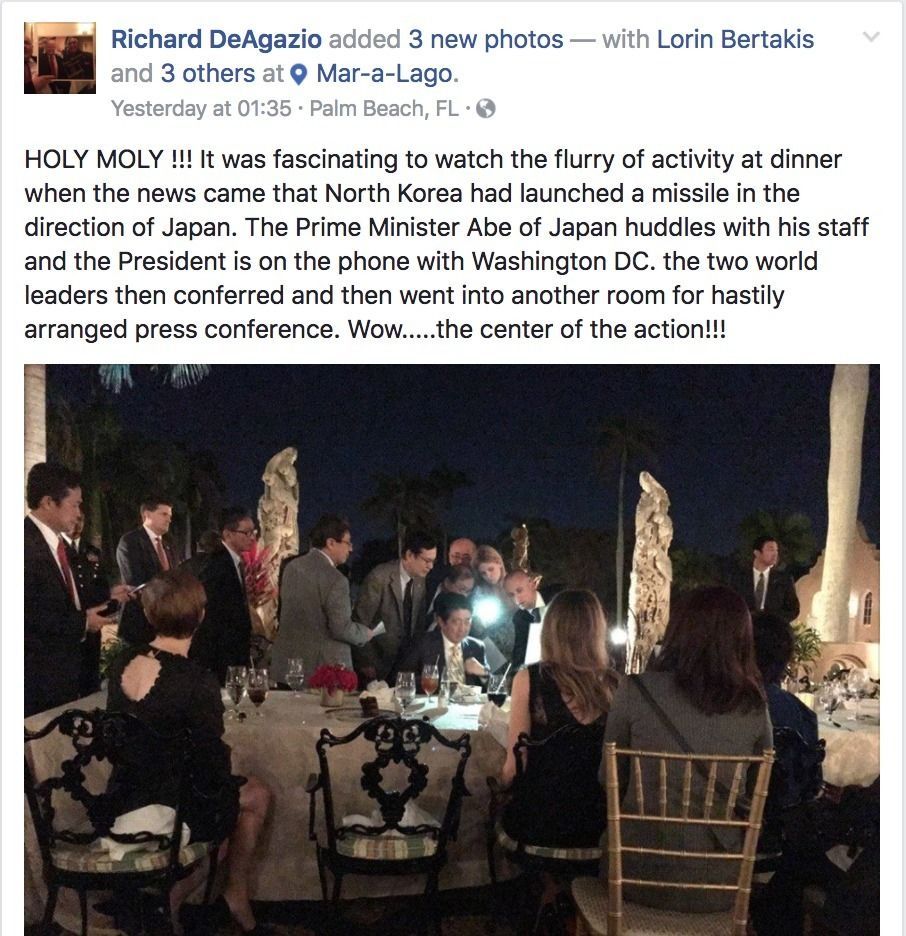906x936 pixels.
Task: Click the location pin icon
Action: 298,75
